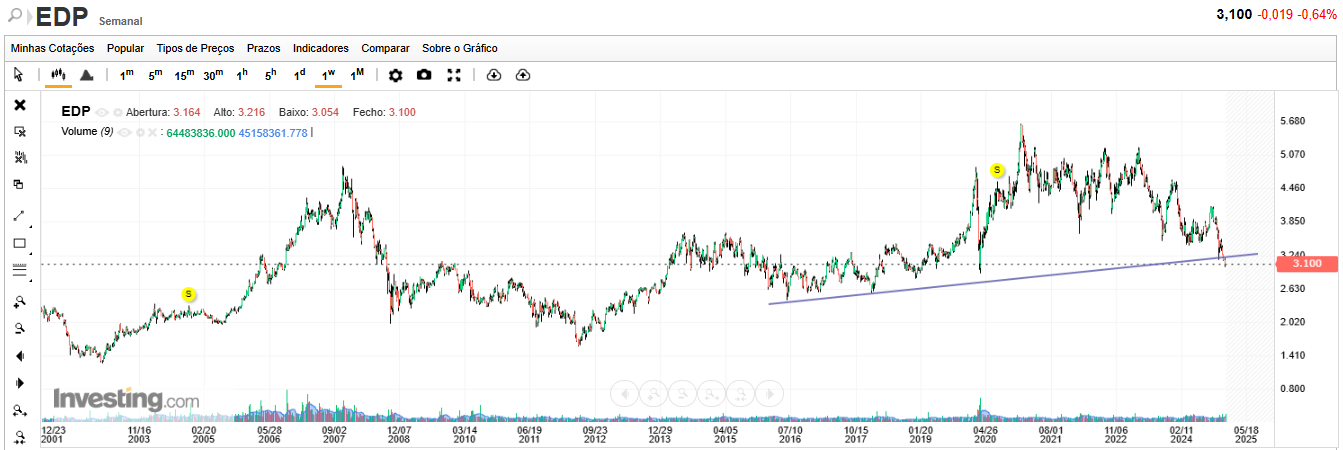The image size is (1343, 450).
Task: Click the 5.680 price axis label
Action: coord(1293,121)
